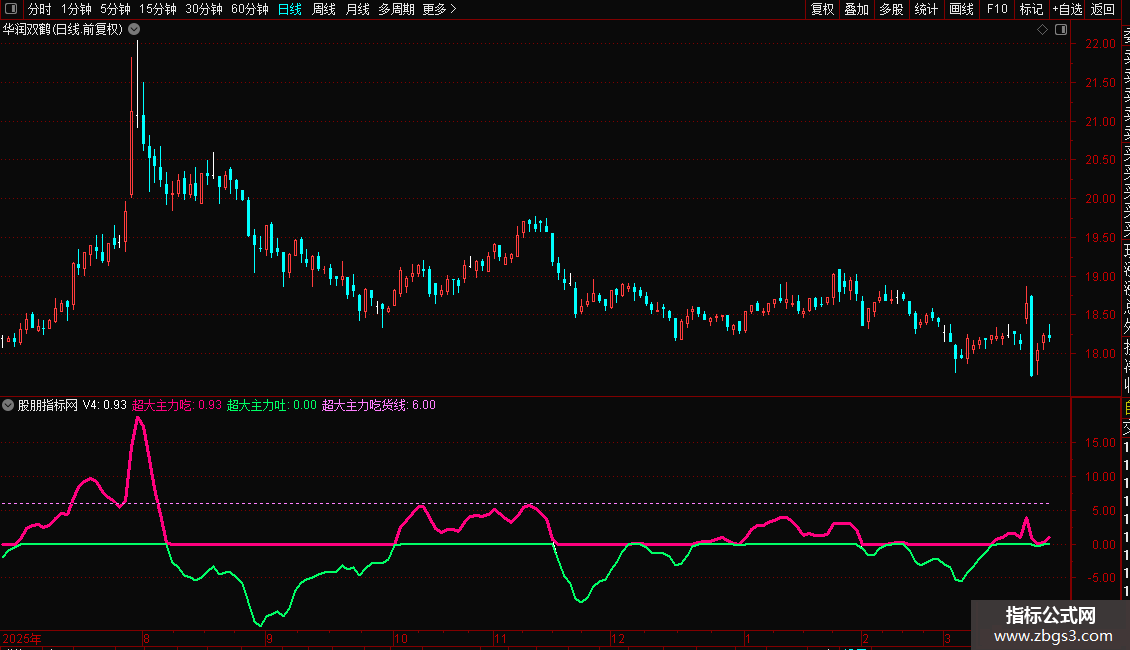
Task: Add stock with +自选 button
Action: pos(1067,9)
